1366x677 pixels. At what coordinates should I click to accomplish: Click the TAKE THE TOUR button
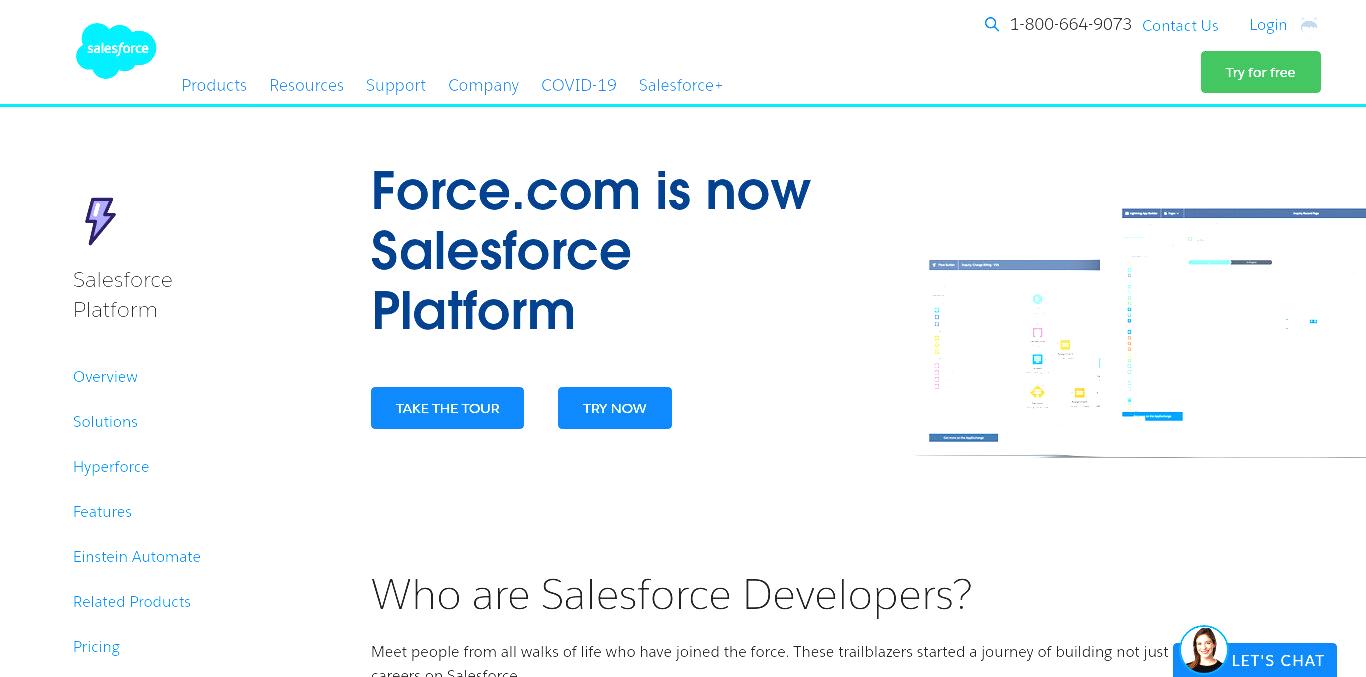[447, 408]
